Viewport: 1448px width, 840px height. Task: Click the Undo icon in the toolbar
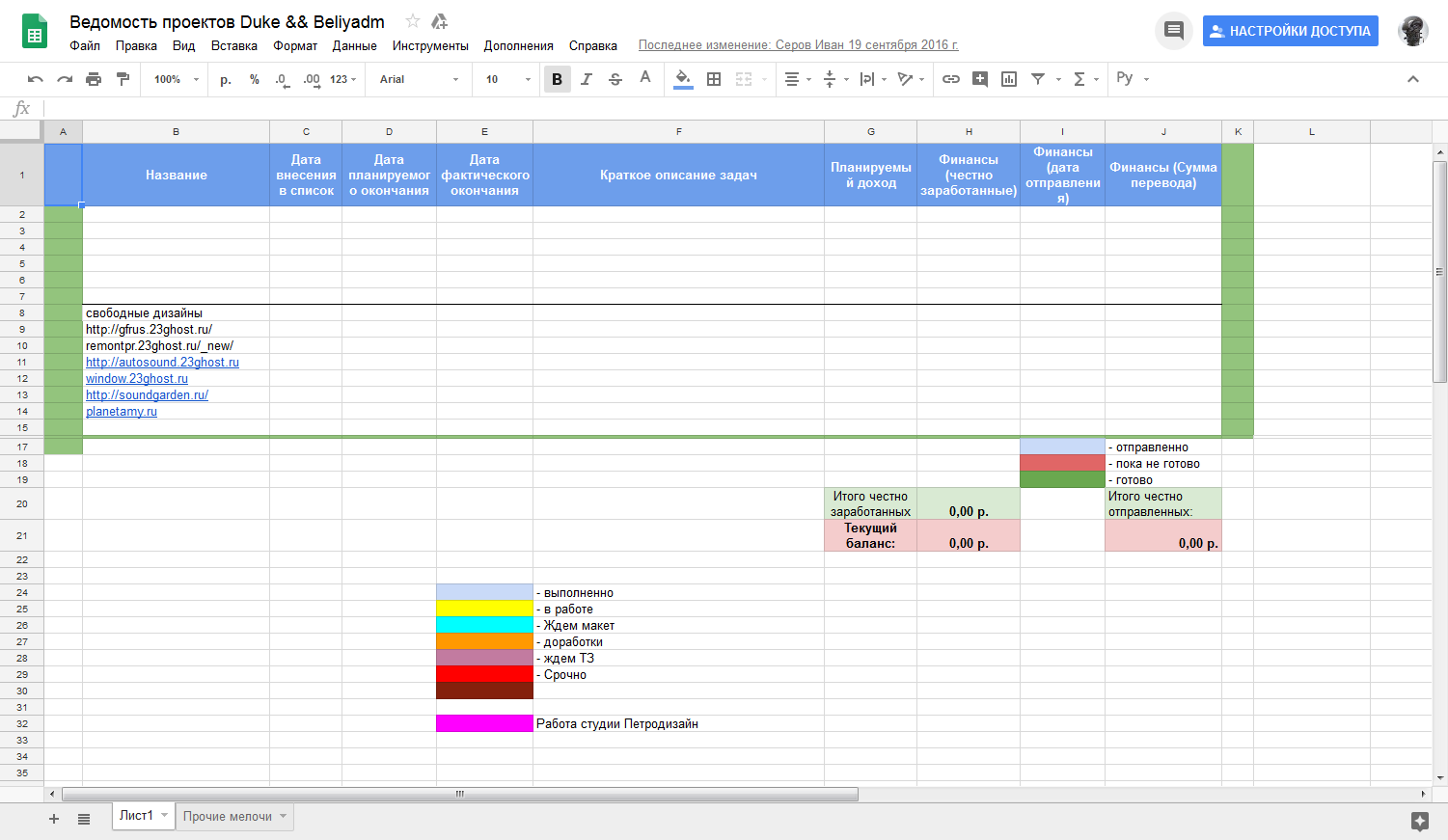[36, 79]
